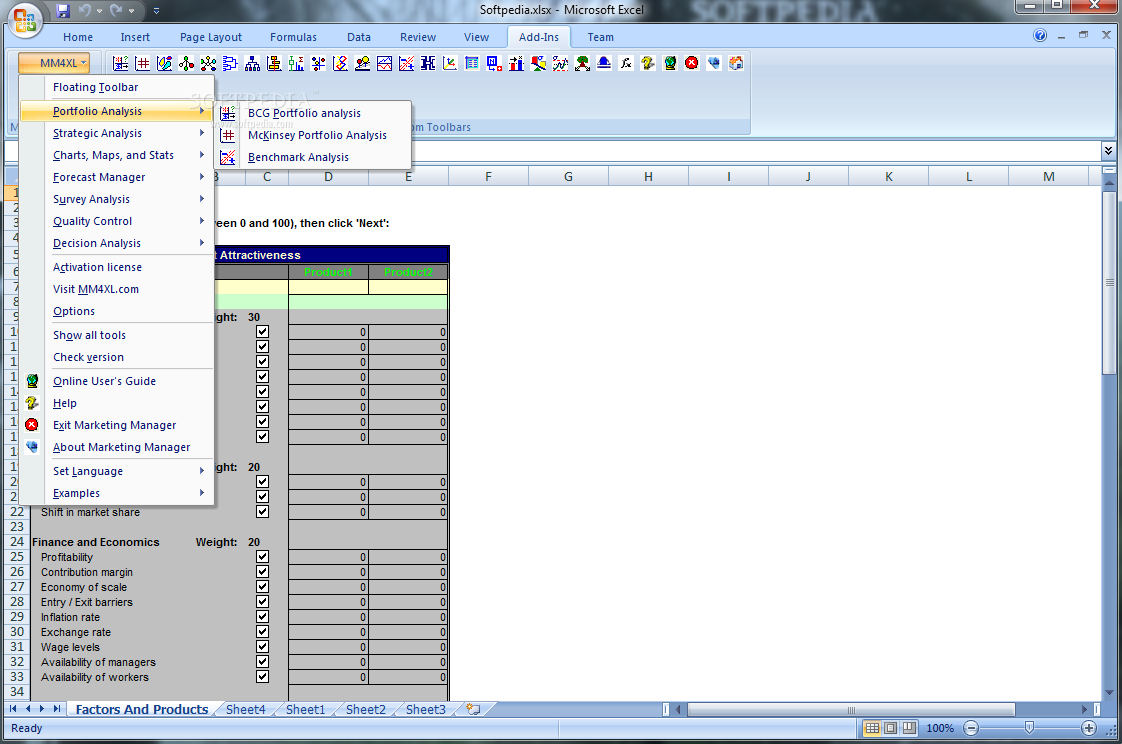Expand Charts, Maps, and Stats submenu

pos(117,155)
